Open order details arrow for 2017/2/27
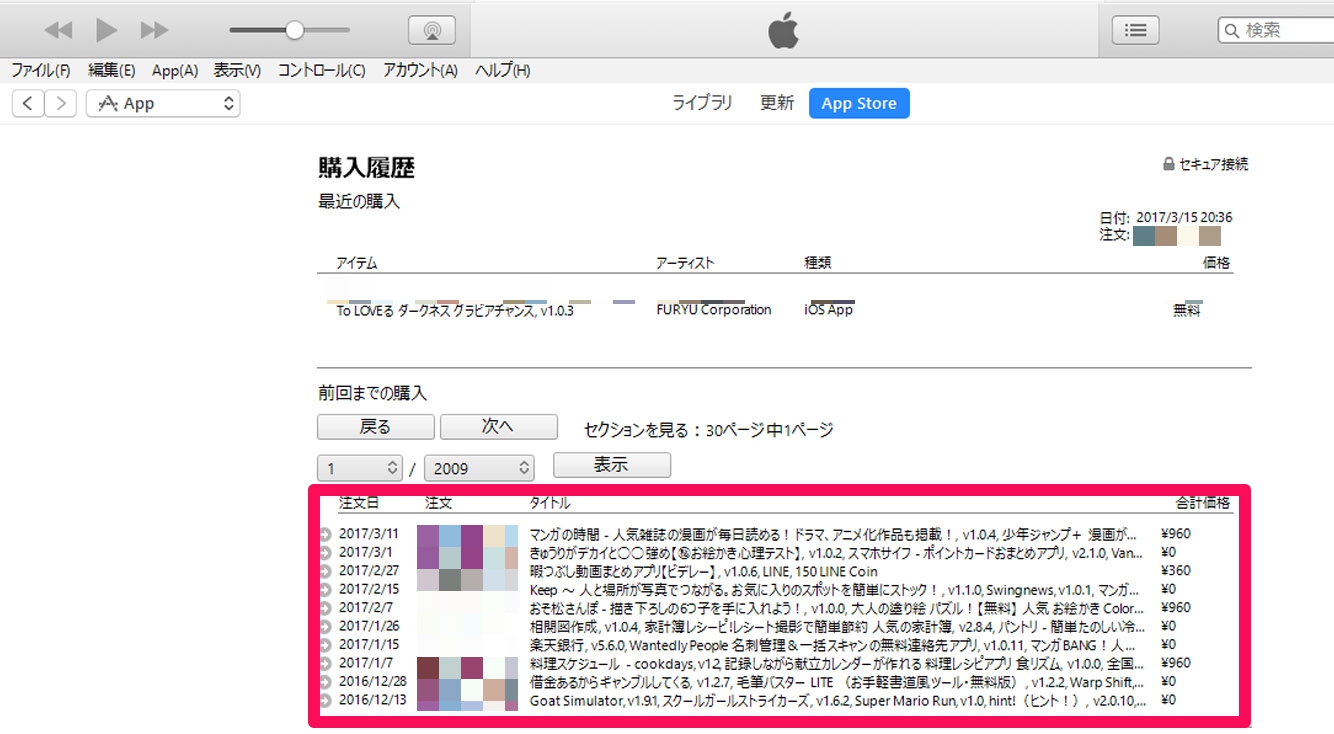This screenshot has width=1334, height=734. point(325,572)
